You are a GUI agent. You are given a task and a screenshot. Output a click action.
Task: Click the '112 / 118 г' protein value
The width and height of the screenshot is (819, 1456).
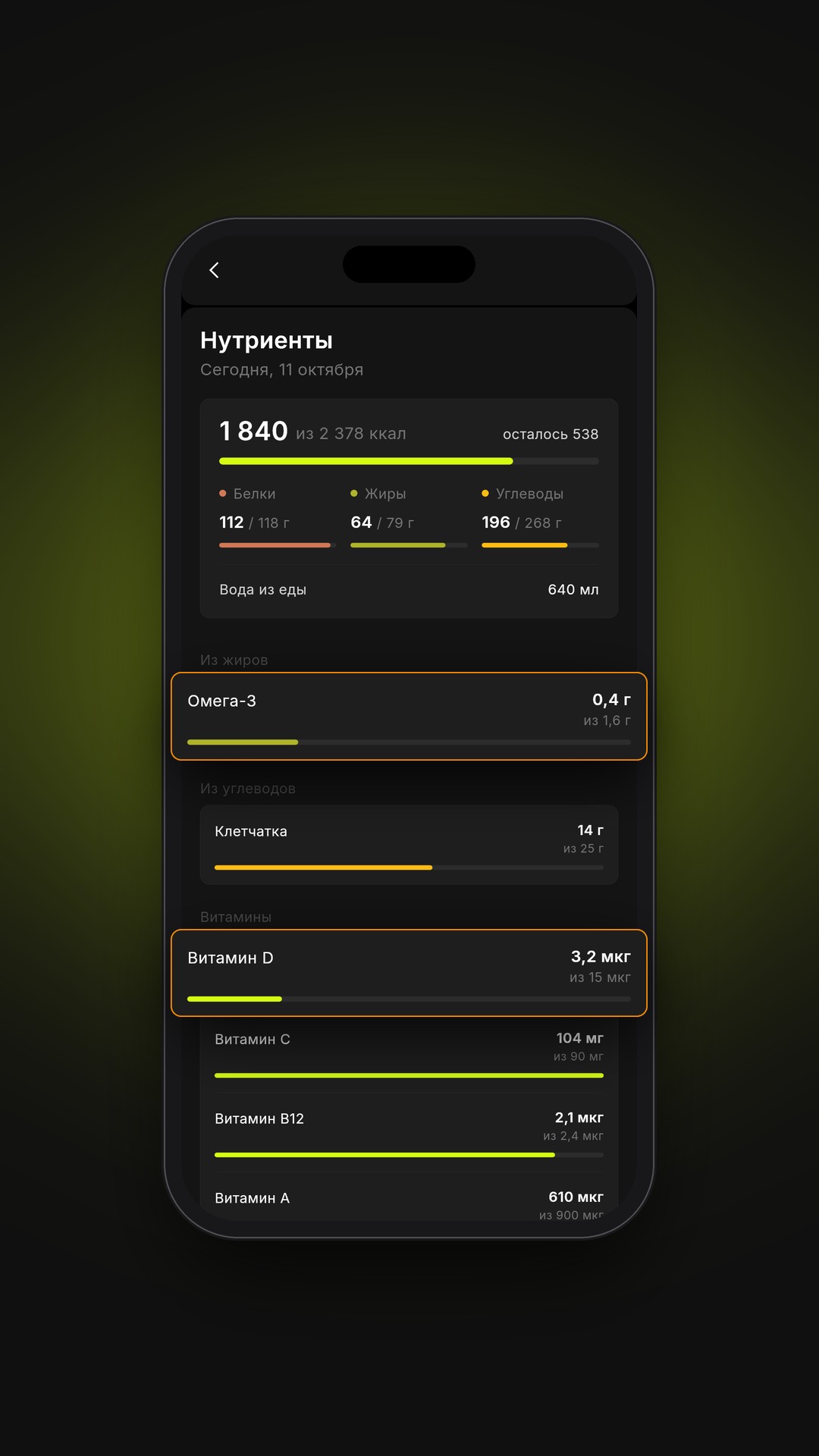point(254,522)
